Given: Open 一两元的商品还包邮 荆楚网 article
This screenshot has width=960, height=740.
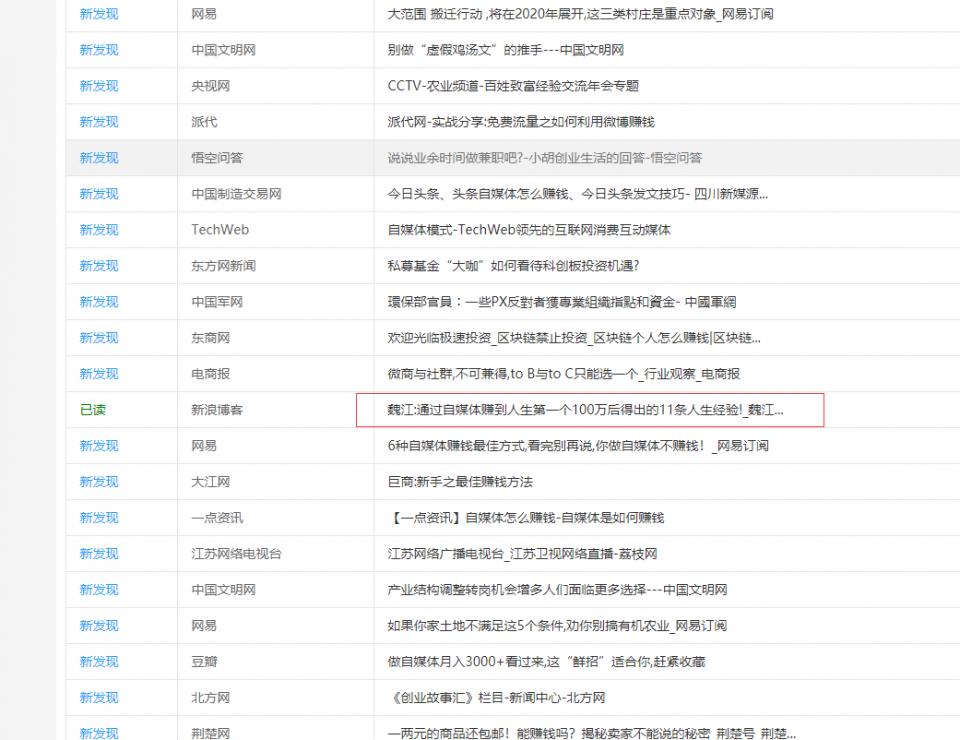Looking at the screenshot, I should (x=591, y=733).
